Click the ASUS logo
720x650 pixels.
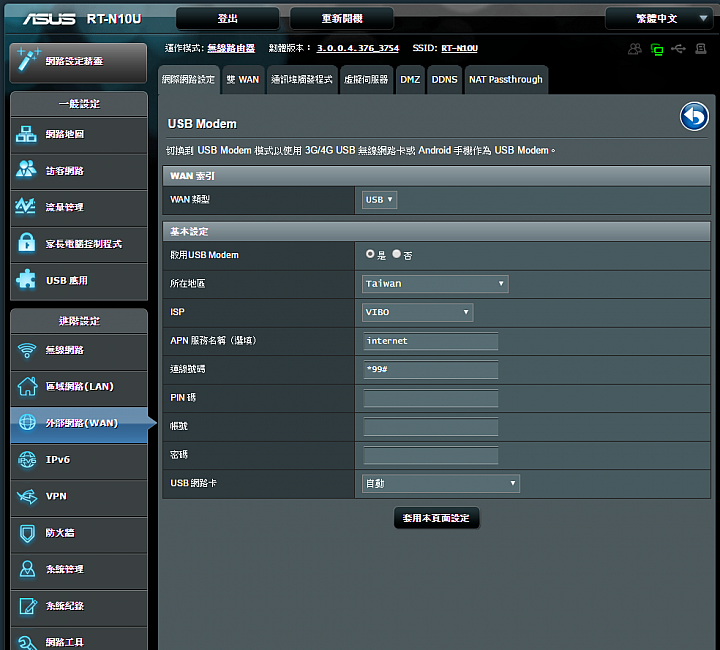(x=49, y=19)
